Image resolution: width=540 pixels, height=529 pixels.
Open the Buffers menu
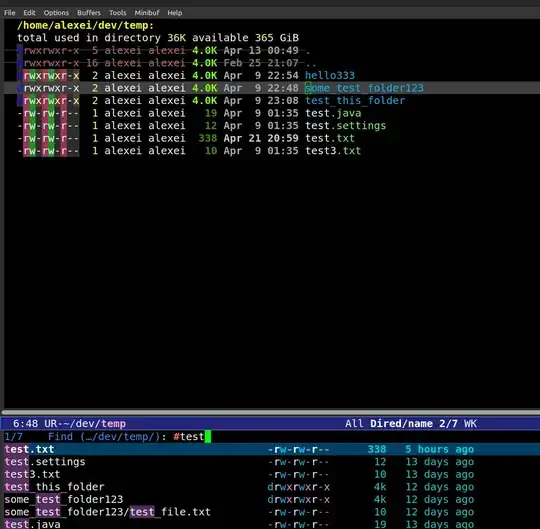pyautogui.click(x=89, y=13)
